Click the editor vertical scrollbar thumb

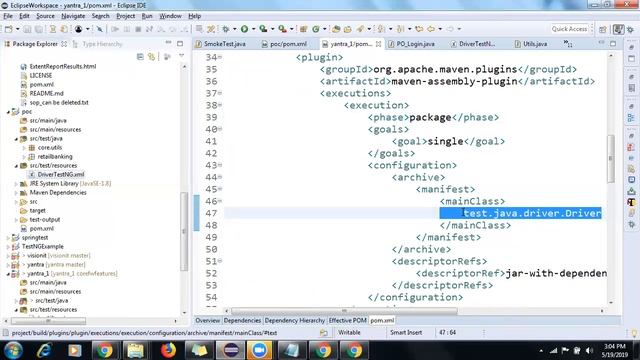point(611,158)
